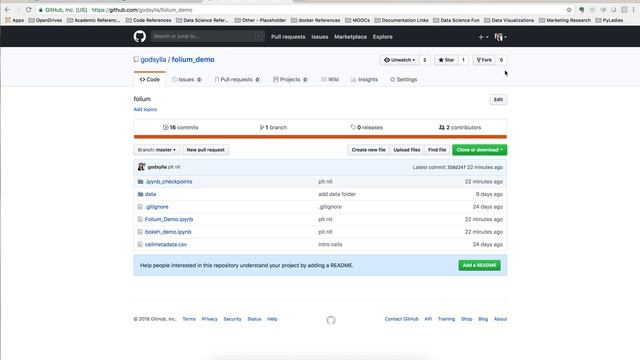Open the Wiki tab

point(330,80)
